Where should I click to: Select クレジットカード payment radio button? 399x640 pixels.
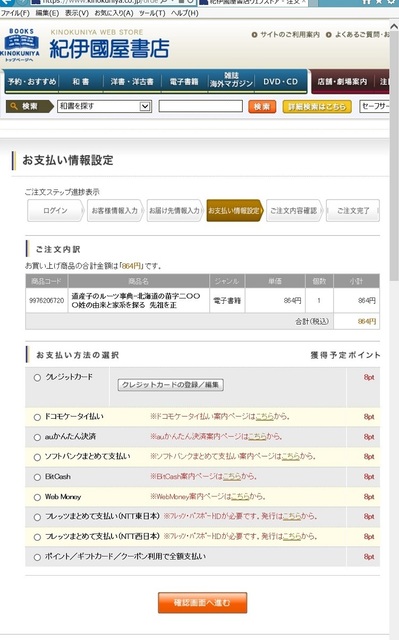tap(37, 378)
